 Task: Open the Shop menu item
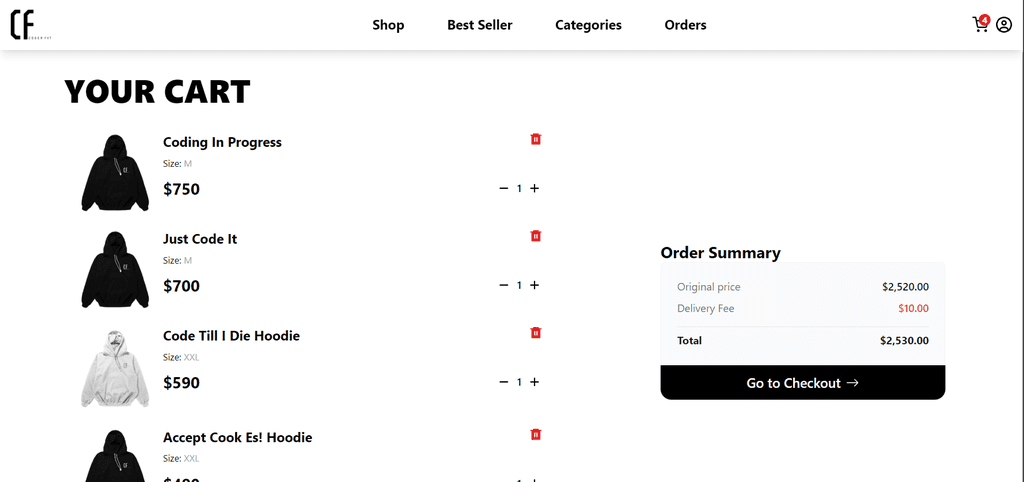click(389, 25)
